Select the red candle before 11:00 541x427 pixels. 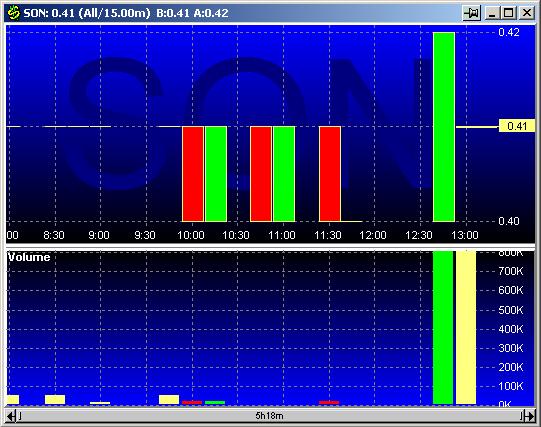pos(261,174)
